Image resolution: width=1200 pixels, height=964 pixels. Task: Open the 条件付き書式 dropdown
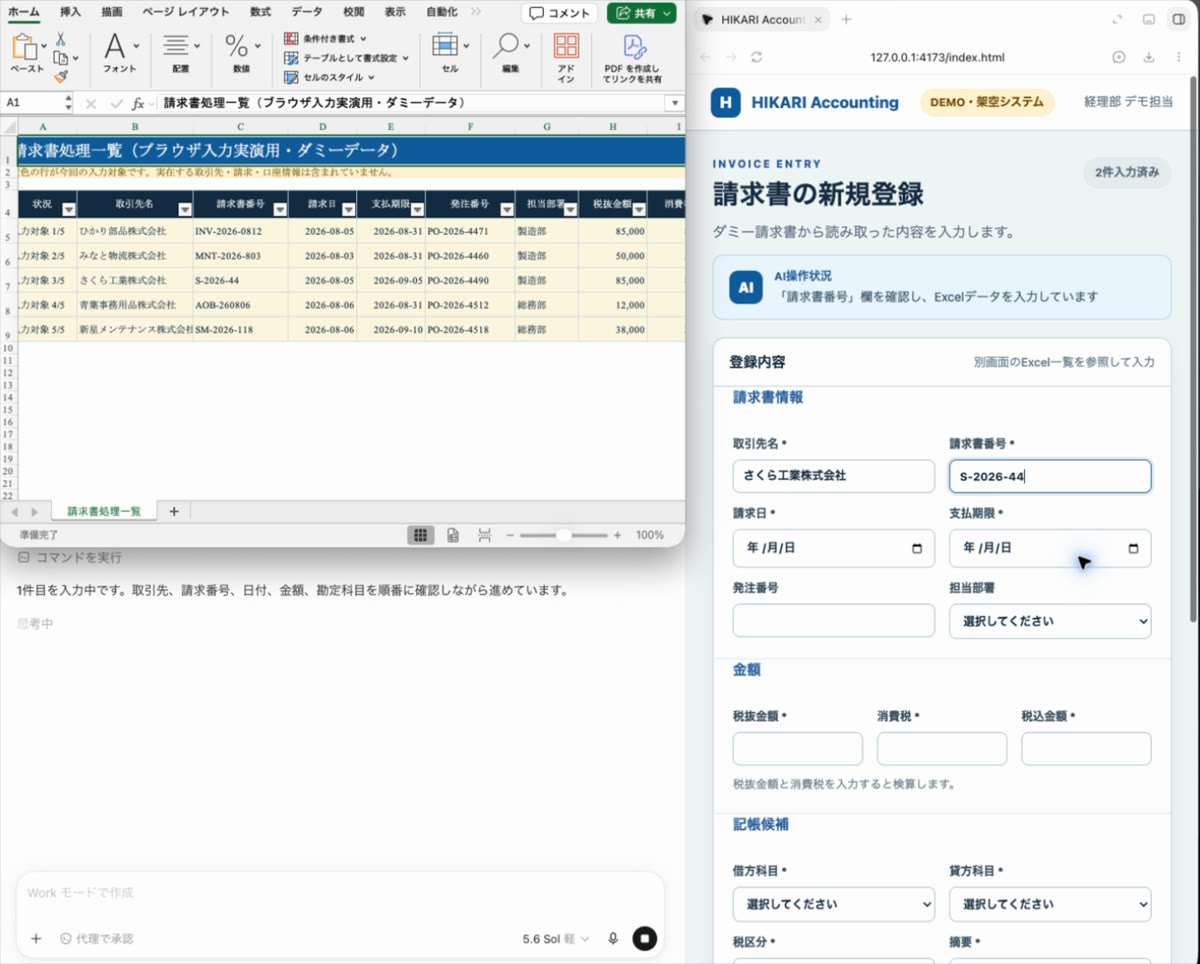[x=325, y=38]
